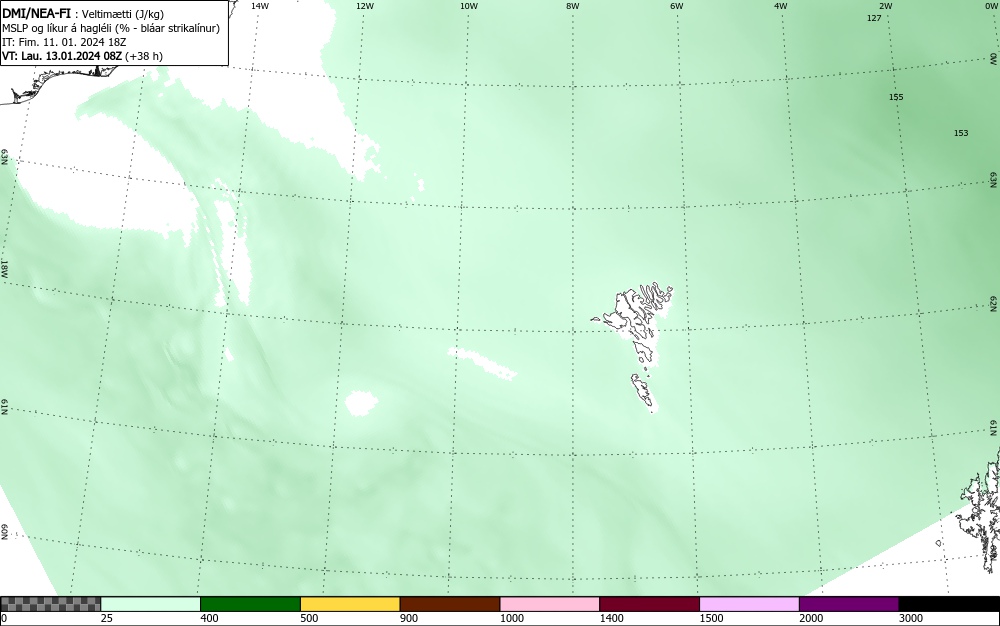The image size is (1000, 626).
Task: Select the "IT: Fim. 11. 01. 2024 18Z" line
Action: (64, 42)
